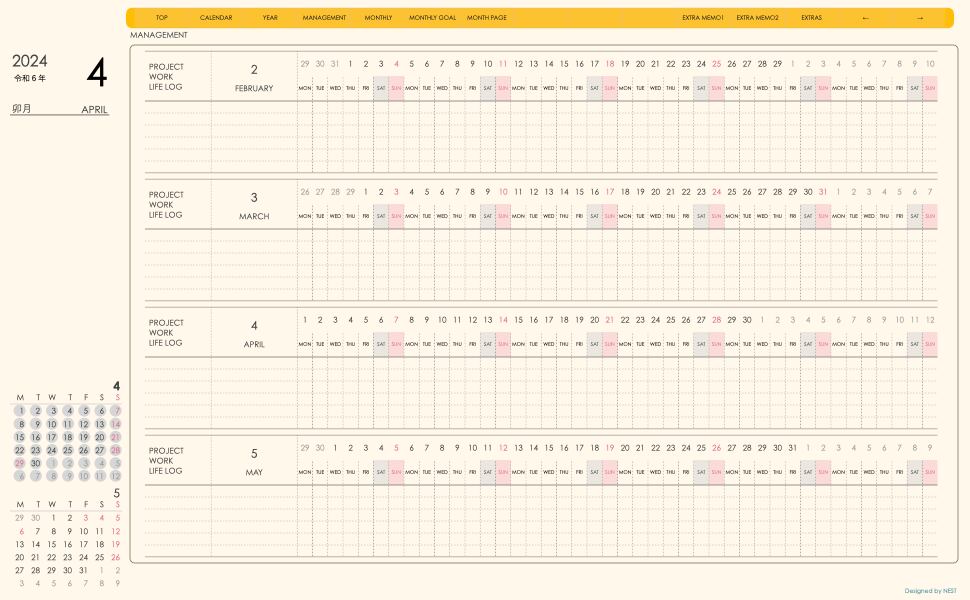This screenshot has width=970, height=600.
Task: Open the MONTHLY tab
Action: [378, 18]
